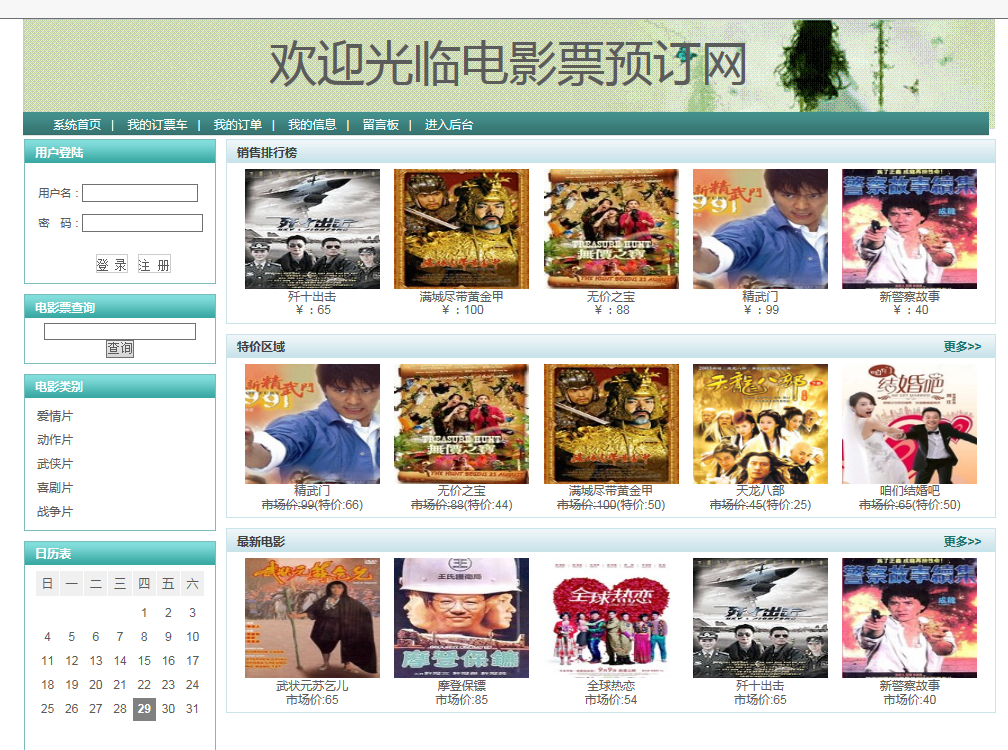1008x750 pixels.
Task: Click 天龙八部 title under its poster
Action: (760, 491)
